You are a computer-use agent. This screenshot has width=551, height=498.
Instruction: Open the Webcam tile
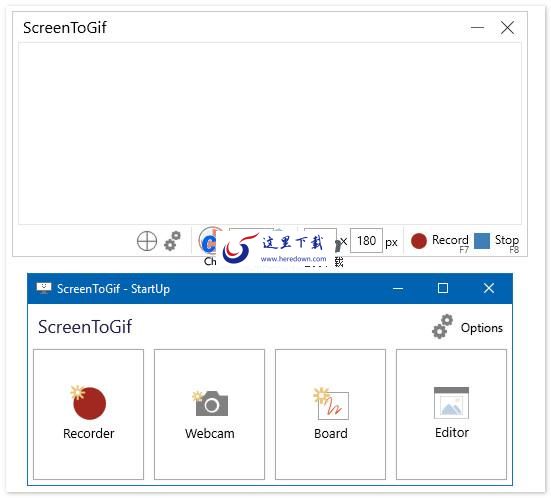coord(209,414)
